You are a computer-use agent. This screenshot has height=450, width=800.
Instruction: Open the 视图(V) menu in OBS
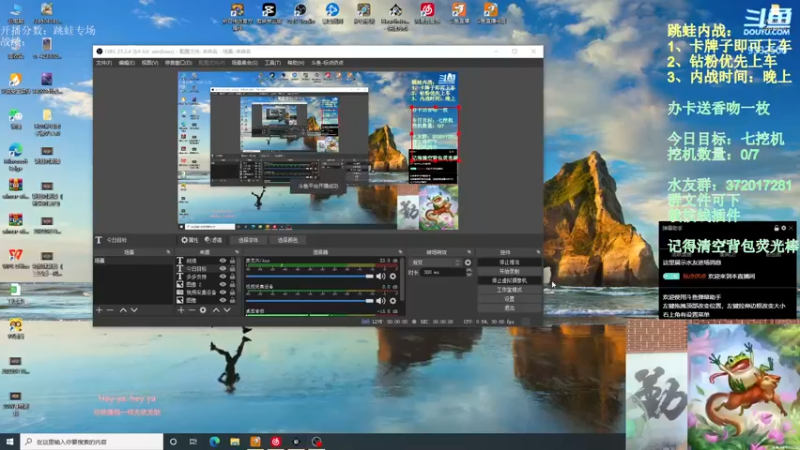149,63
